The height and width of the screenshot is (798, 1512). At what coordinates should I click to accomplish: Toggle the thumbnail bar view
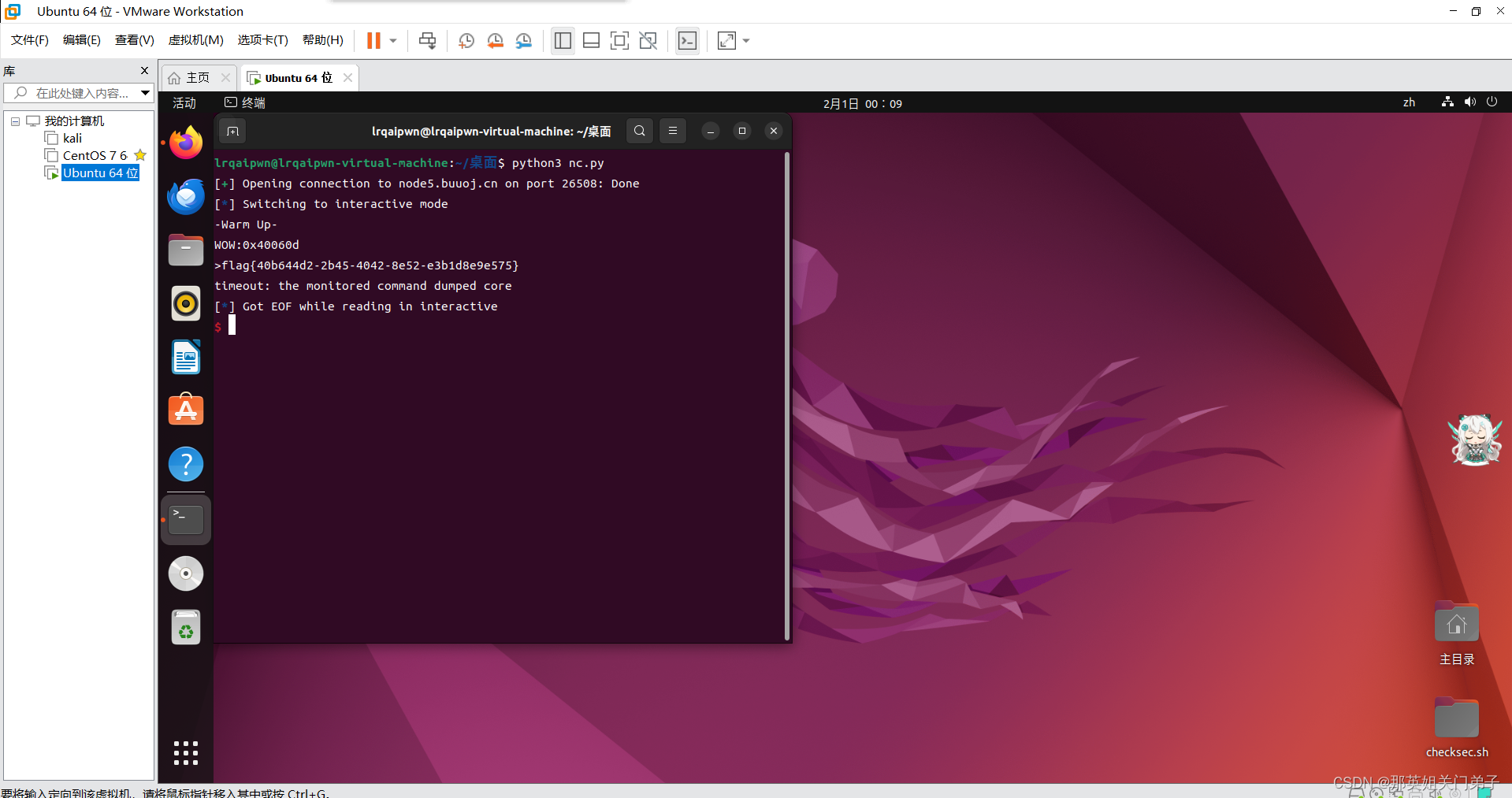[591, 40]
